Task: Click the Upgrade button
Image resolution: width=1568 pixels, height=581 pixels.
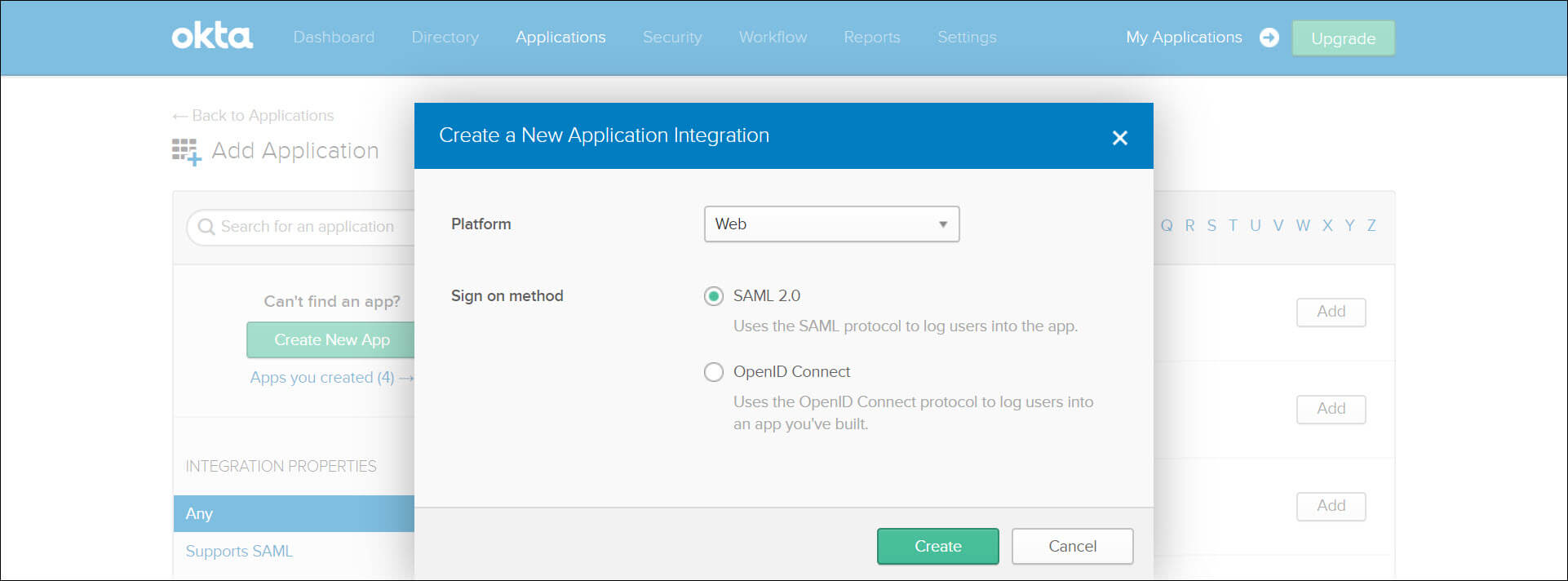Action: click(x=1343, y=38)
